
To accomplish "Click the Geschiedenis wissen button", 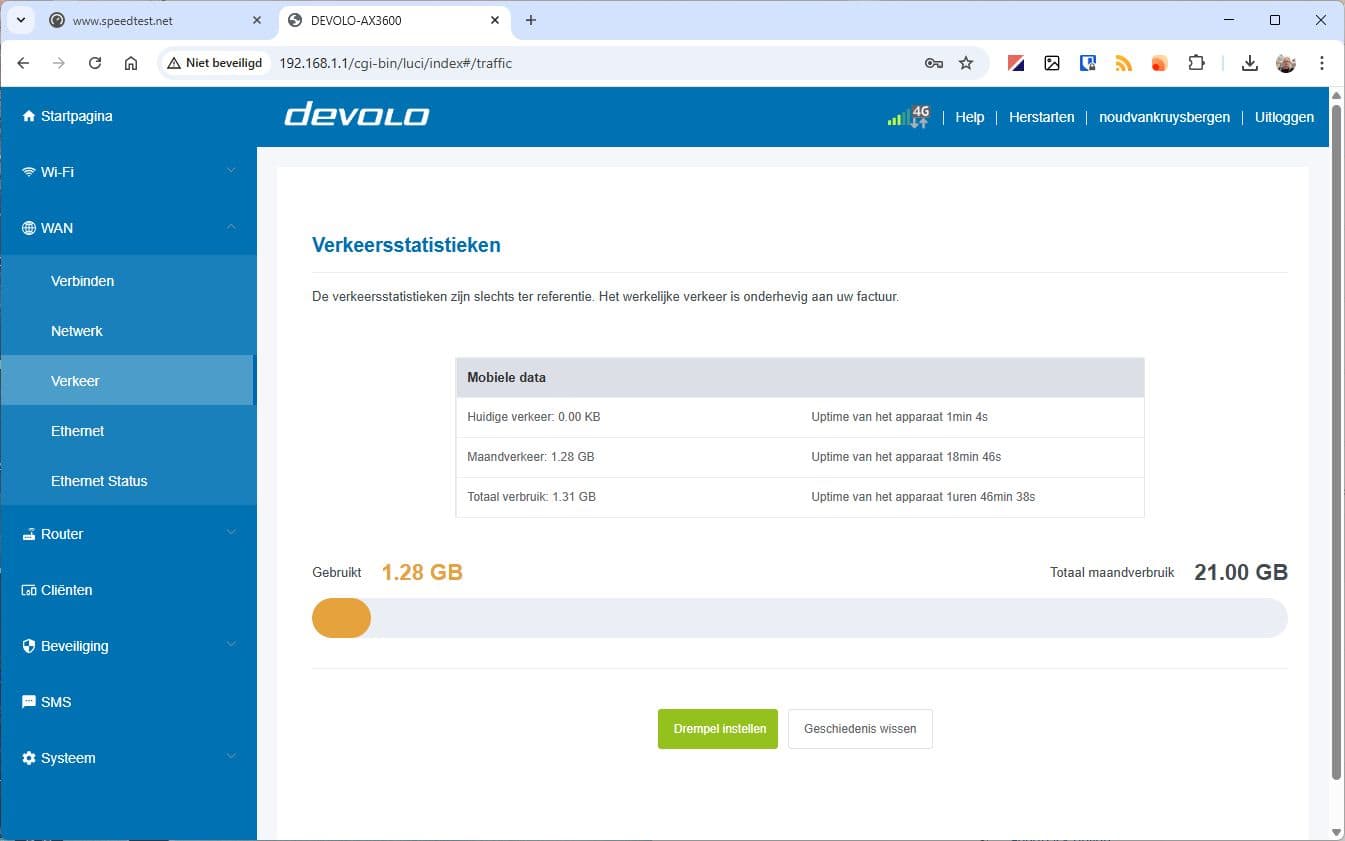I will tap(860, 729).
